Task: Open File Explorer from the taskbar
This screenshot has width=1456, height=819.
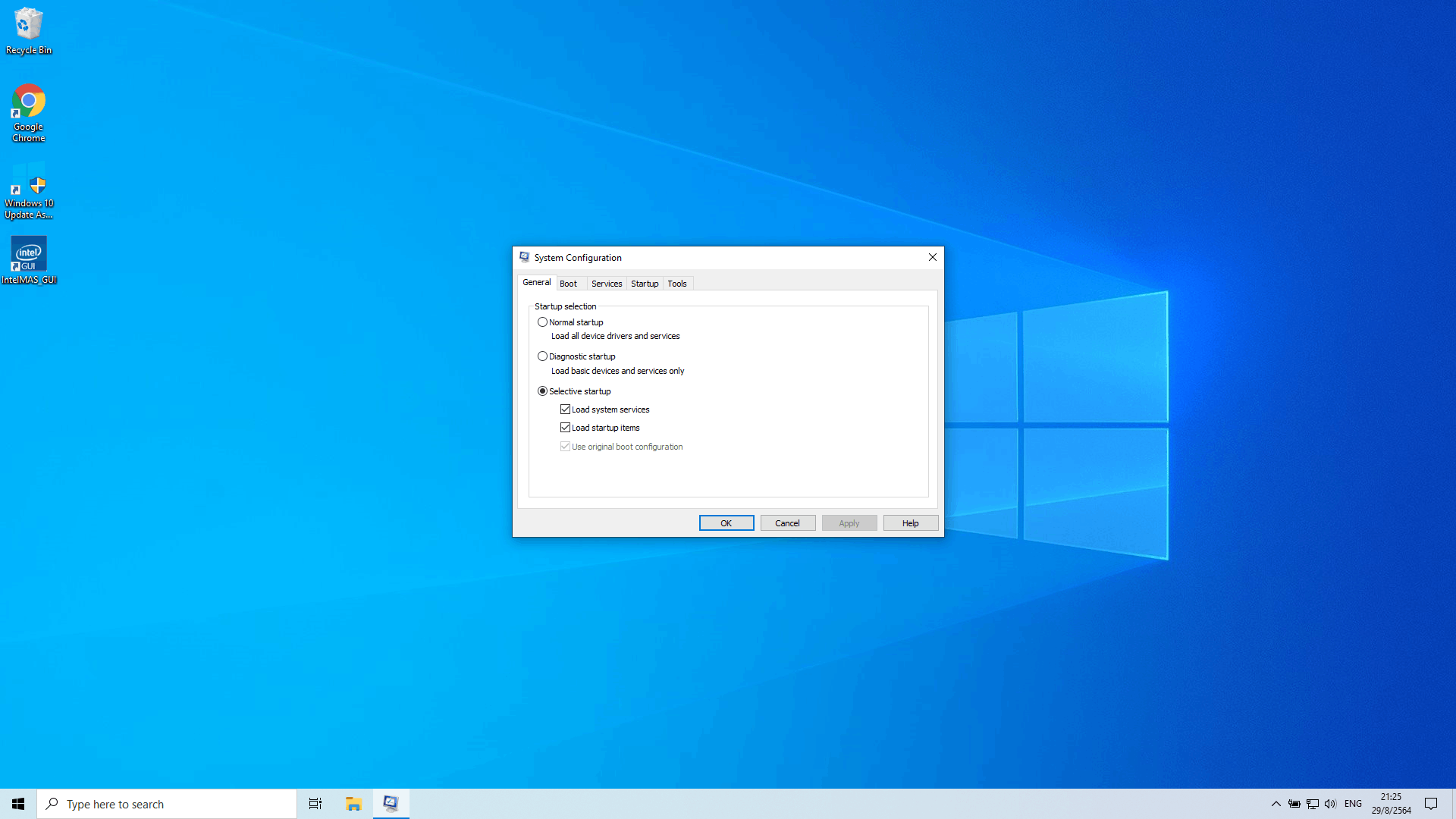Action: point(353,804)
